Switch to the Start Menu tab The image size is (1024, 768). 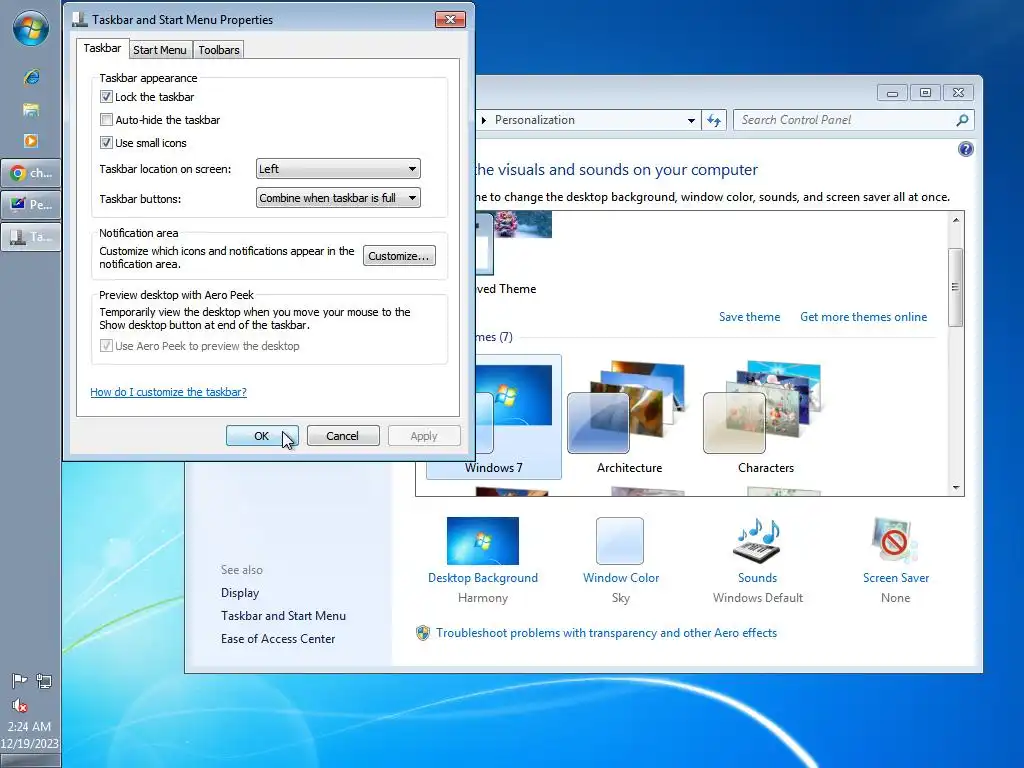pos(160,50)
